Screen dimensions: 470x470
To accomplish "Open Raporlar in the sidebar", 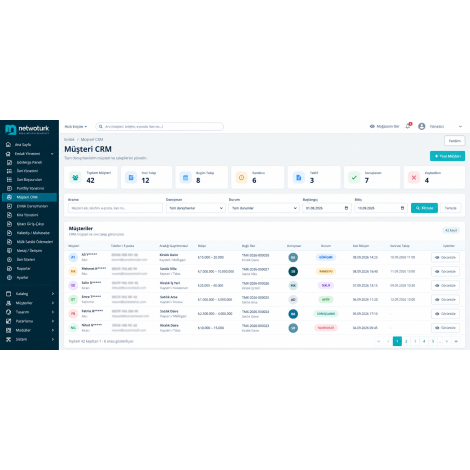I will 23,268.
